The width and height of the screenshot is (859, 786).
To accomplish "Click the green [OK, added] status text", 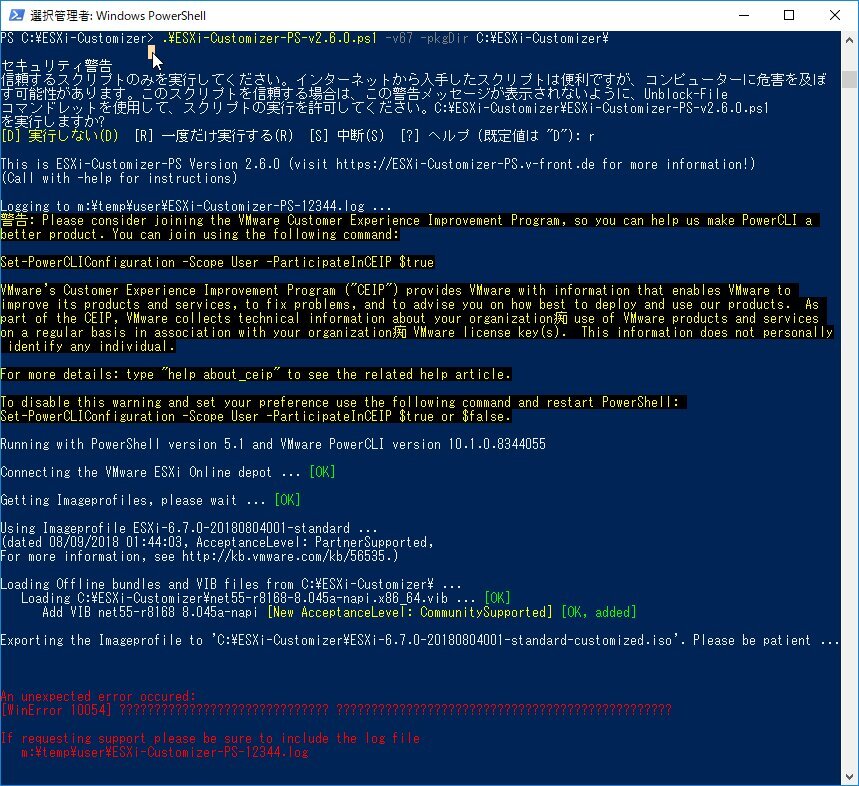I will 598,612.
